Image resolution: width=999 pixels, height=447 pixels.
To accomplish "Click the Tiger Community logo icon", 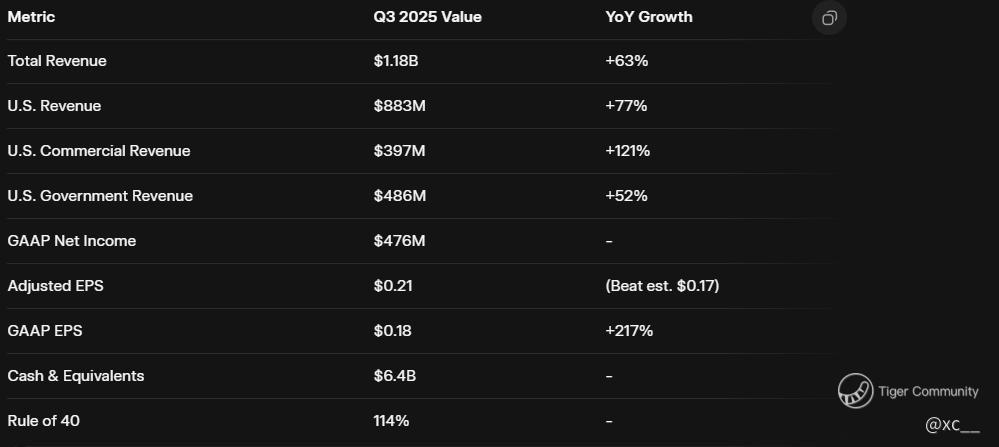I will click(x=855, y=392).
